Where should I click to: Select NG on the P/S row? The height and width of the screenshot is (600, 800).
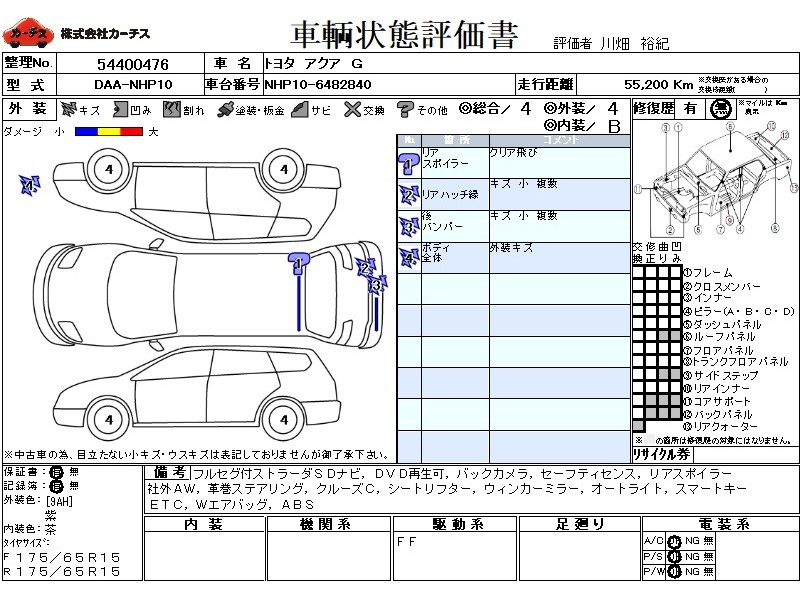[x=692, y=556]
